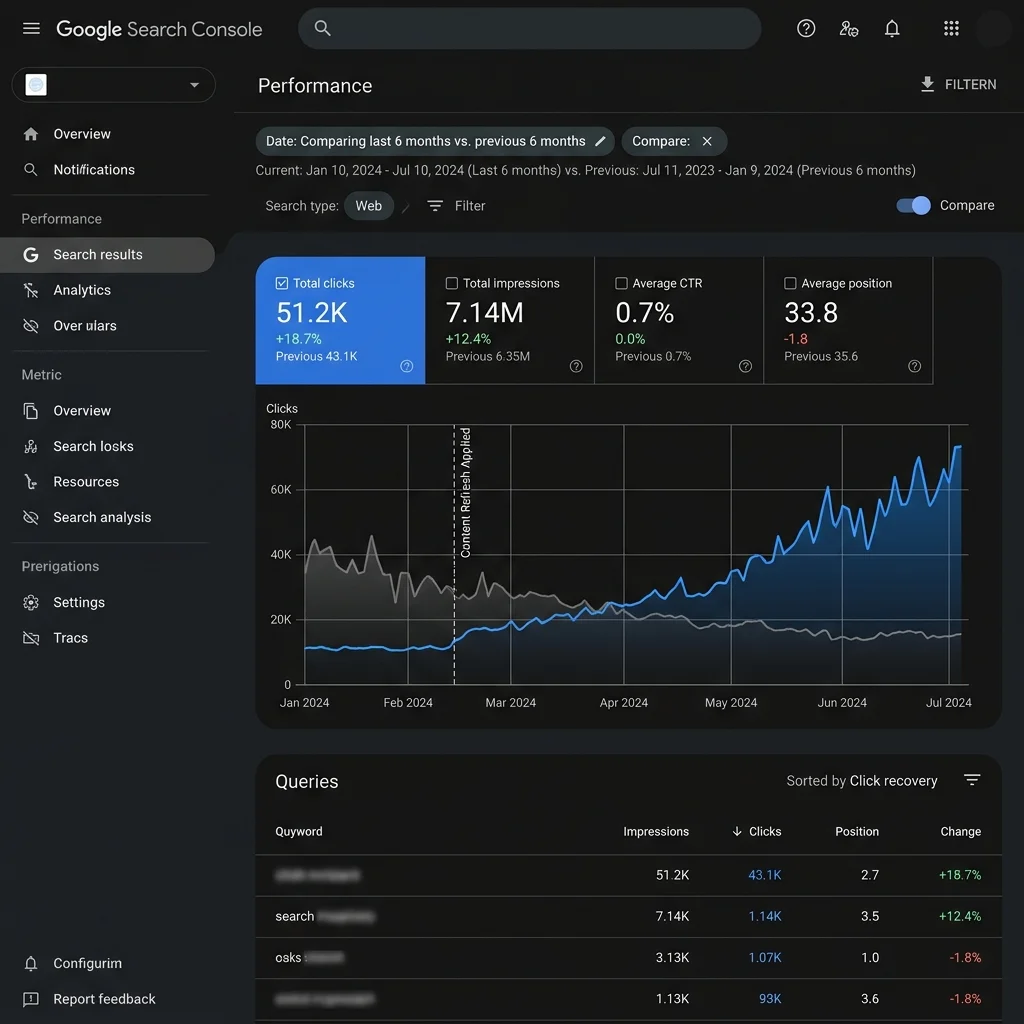Viewport: 1024px width, 1024px height.
Task: Toggle the Total clicks checkbox
Action: click(x=281, y=283)
